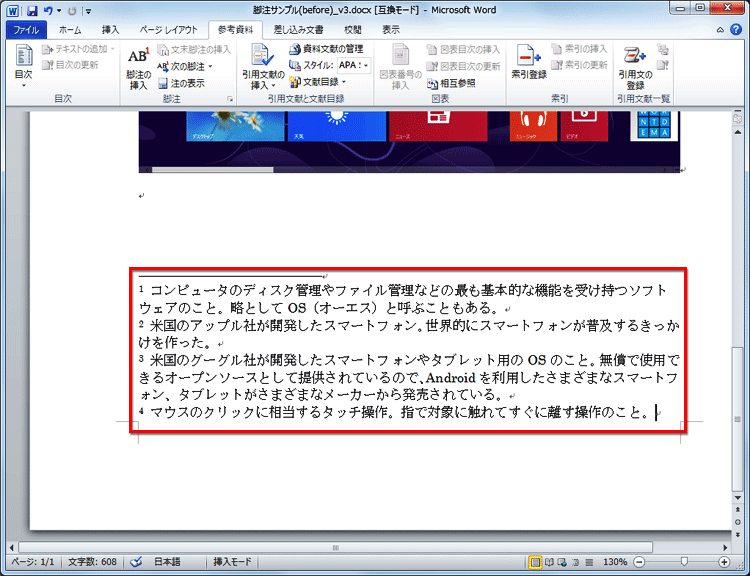Expand the 次の脚注 dropdown arrow
750x576 pixels.
(210, 67)
